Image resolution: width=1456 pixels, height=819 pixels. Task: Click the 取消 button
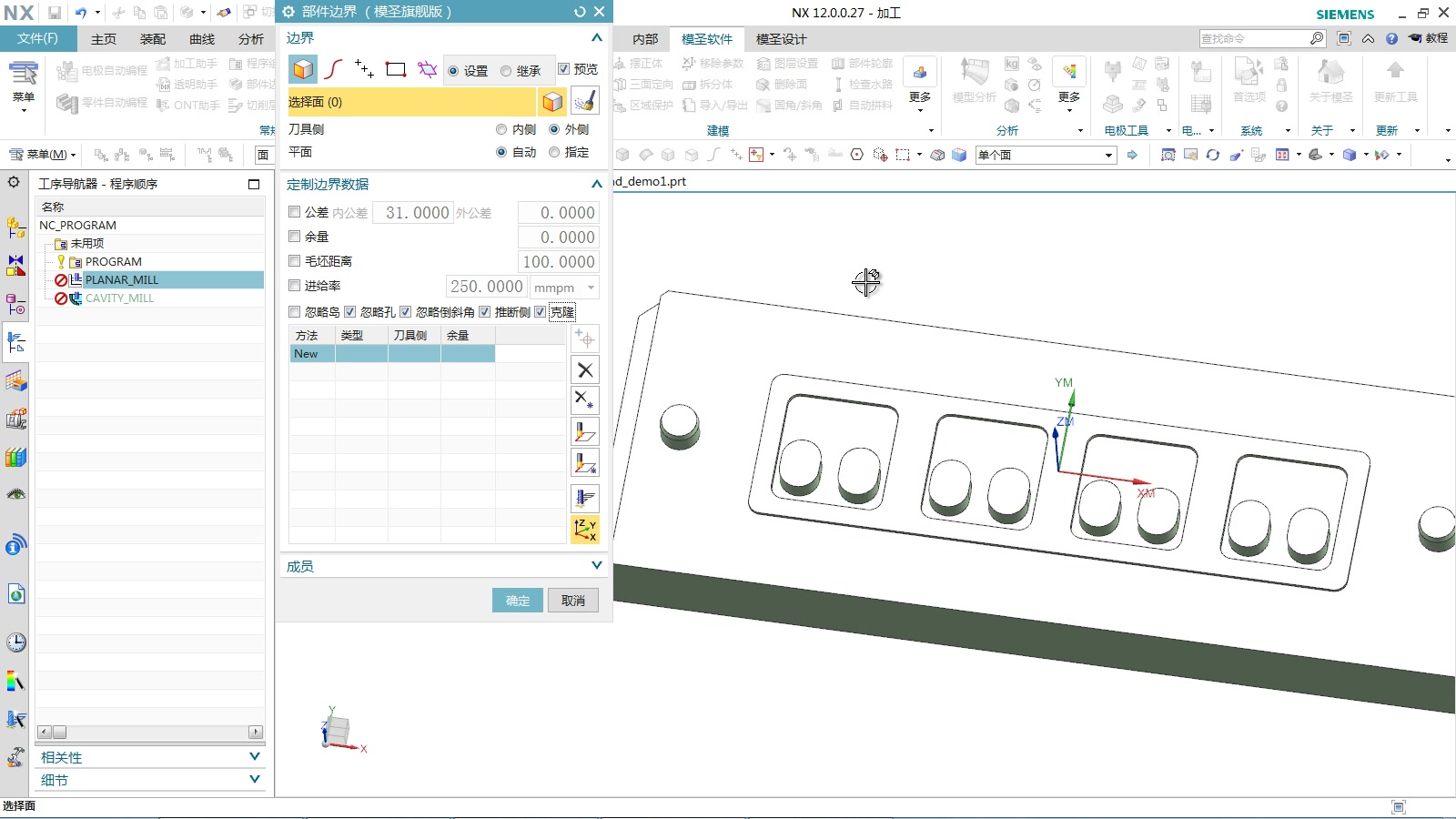tap(573, 601)
